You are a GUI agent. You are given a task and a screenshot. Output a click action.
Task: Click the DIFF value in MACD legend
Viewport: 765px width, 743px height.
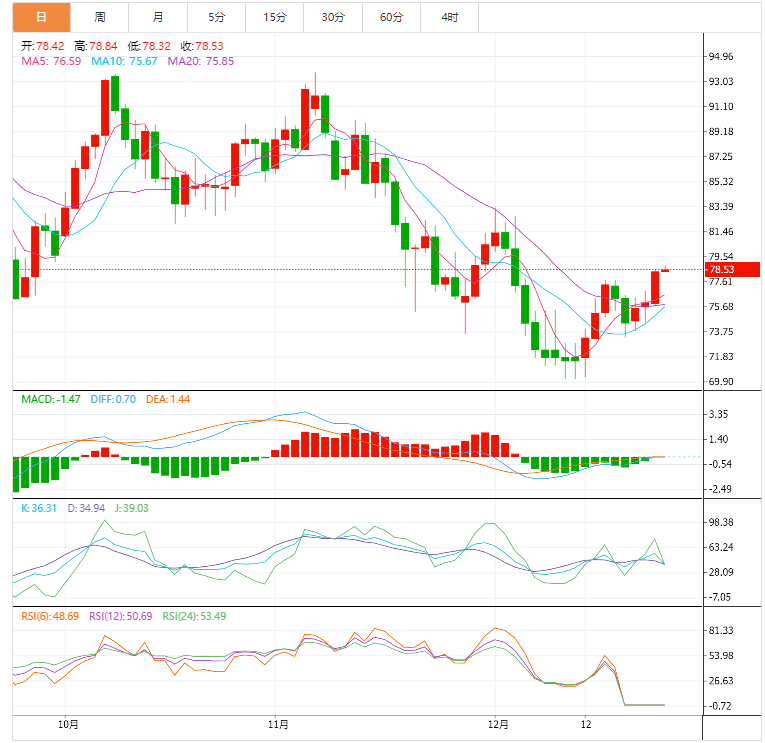click(x=112, y=399)
